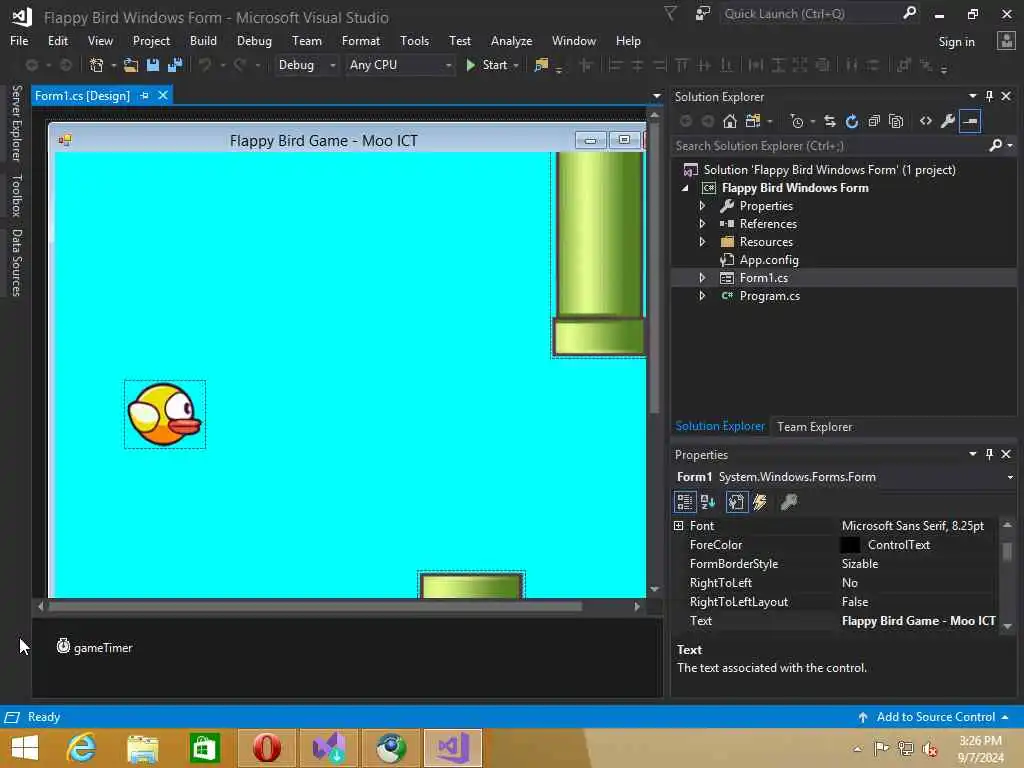
Task: Click the designer horizontal scrollbar
Action: click(x=315, y=606)
